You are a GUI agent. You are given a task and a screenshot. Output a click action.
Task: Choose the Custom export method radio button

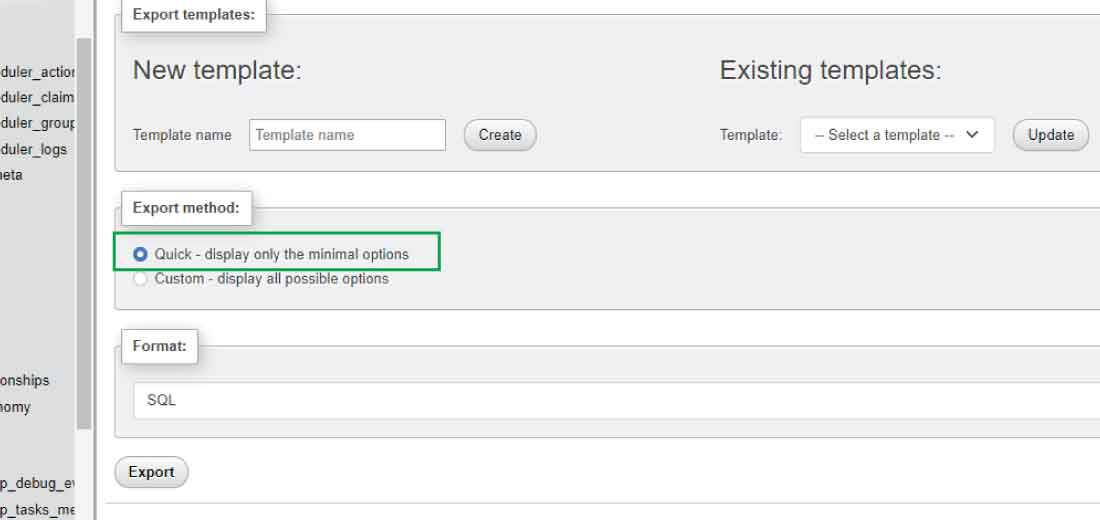point(141,279)
